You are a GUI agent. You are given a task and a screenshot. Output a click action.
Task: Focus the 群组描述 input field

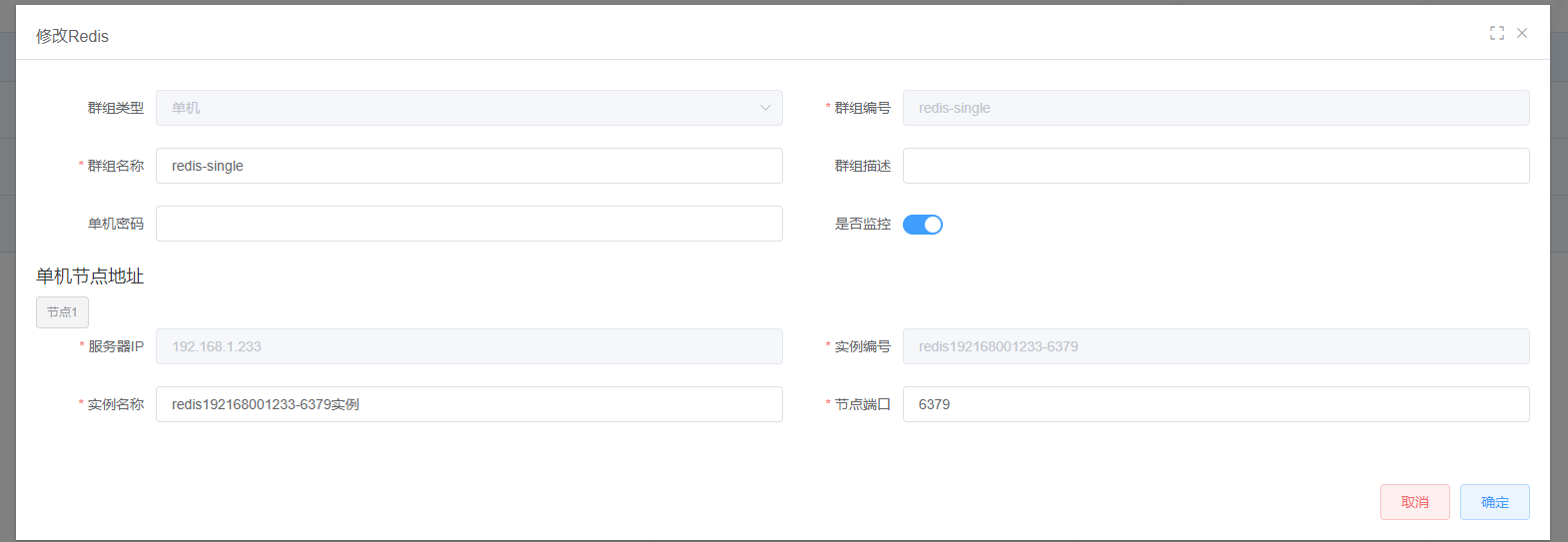point(1216,166)
